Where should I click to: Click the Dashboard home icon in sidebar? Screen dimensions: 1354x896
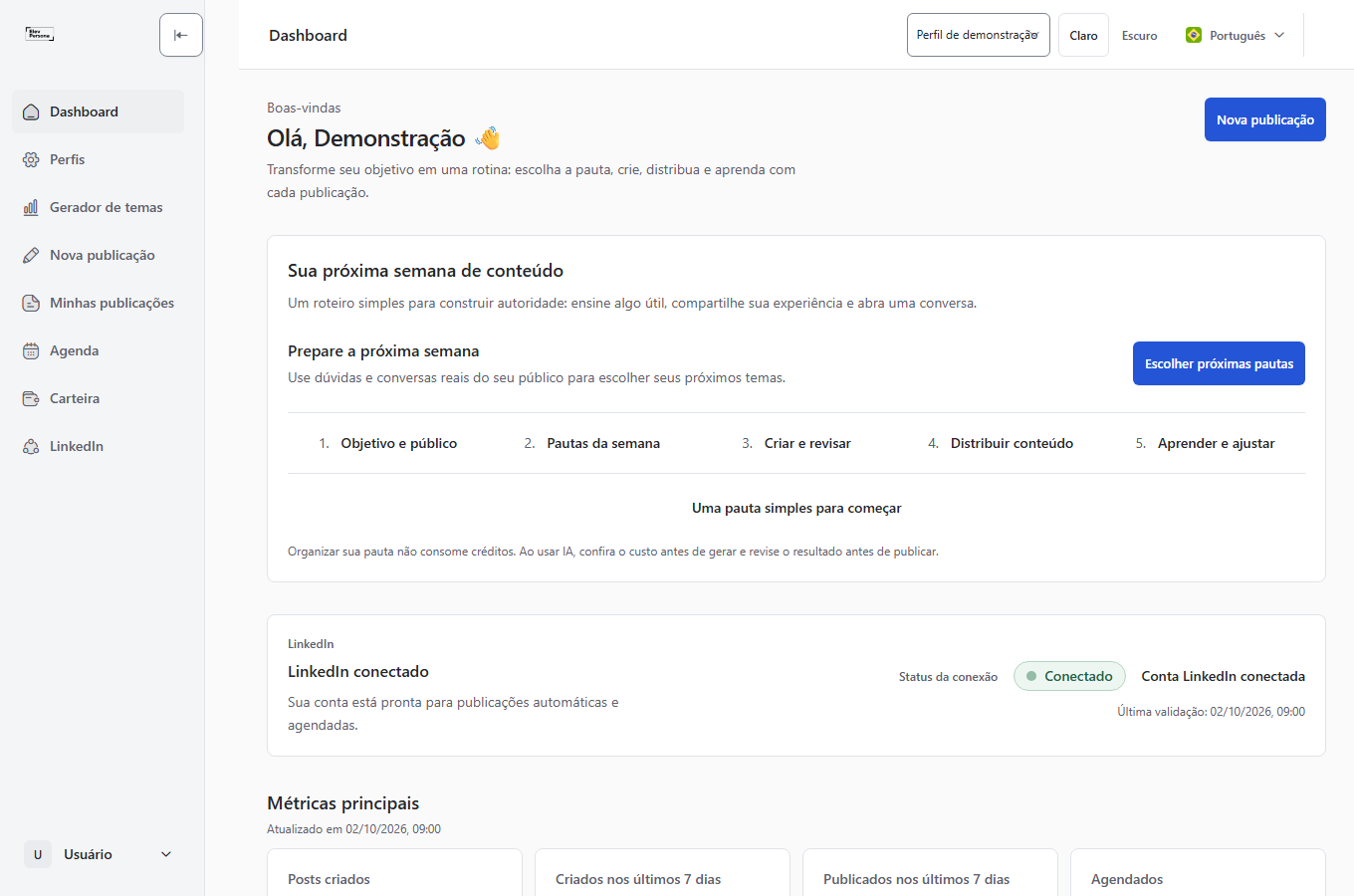31,112
